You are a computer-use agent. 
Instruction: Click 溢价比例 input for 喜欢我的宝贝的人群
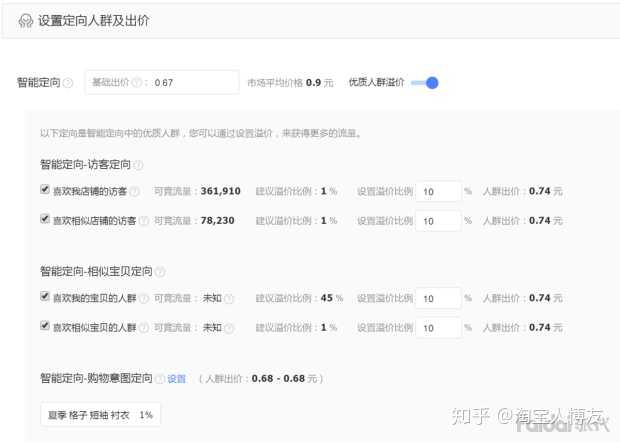(x=438, y=298)
